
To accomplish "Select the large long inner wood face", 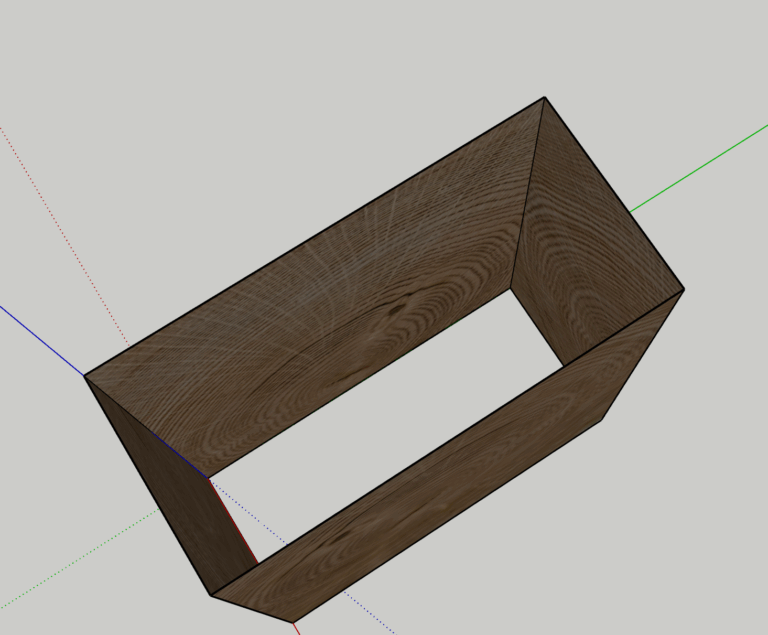I will (313, 289).
